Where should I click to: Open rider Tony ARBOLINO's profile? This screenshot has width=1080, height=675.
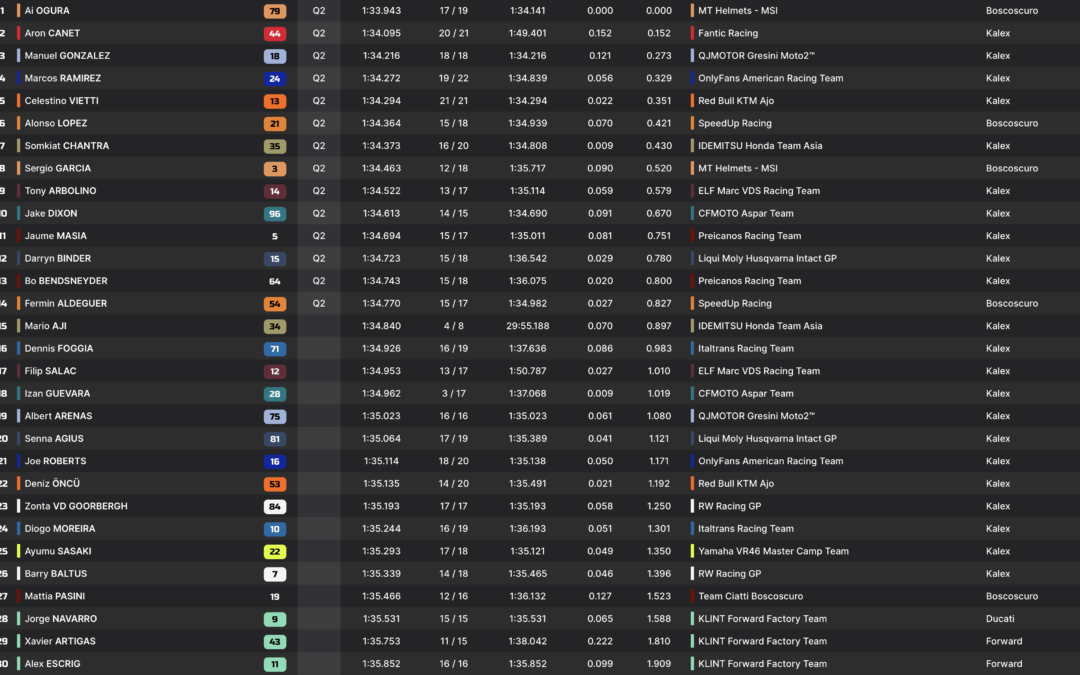pyautogui.click(x=61, y=191)
